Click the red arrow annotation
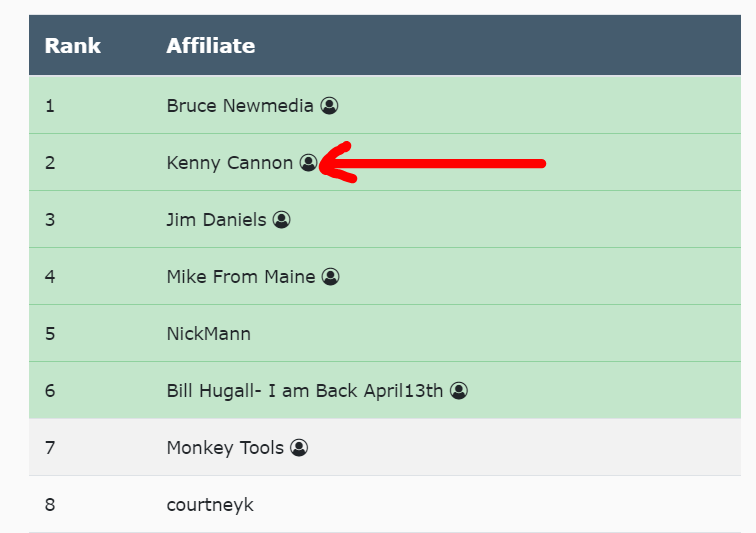The width and height of the screenshot is (756, 533). click(440, 163)
